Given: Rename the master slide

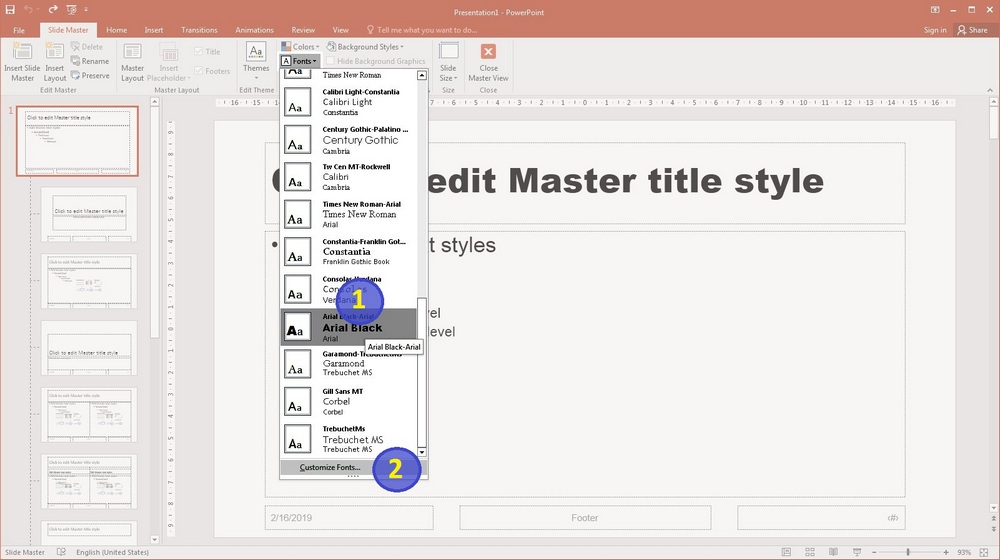Looking at the screenshot, I should tap(90, 61).
